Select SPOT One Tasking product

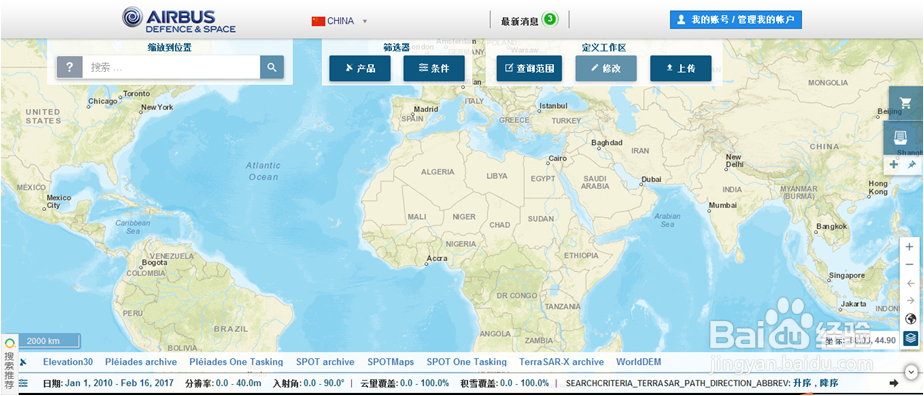(467, 362)
